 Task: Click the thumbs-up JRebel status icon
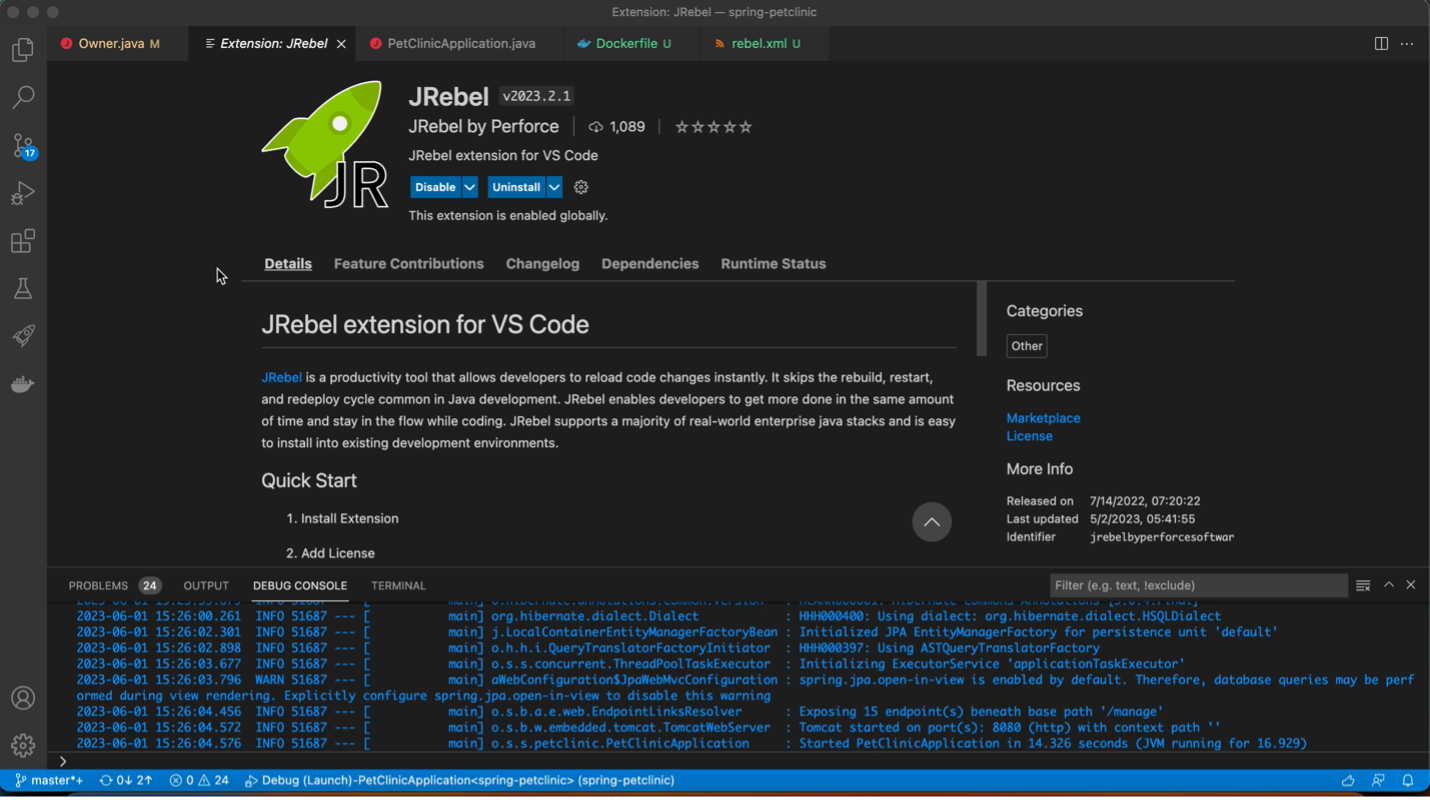1348,780
